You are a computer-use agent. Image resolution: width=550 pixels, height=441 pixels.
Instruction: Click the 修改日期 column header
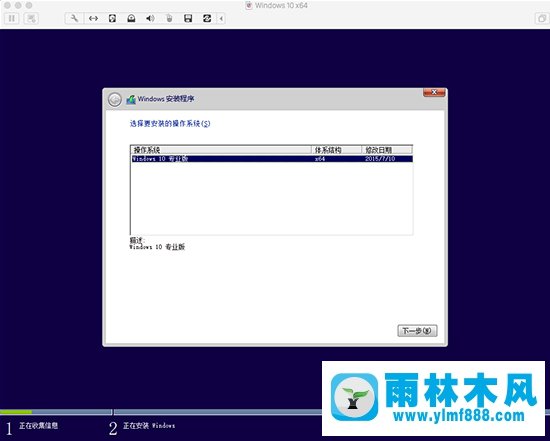387,150
